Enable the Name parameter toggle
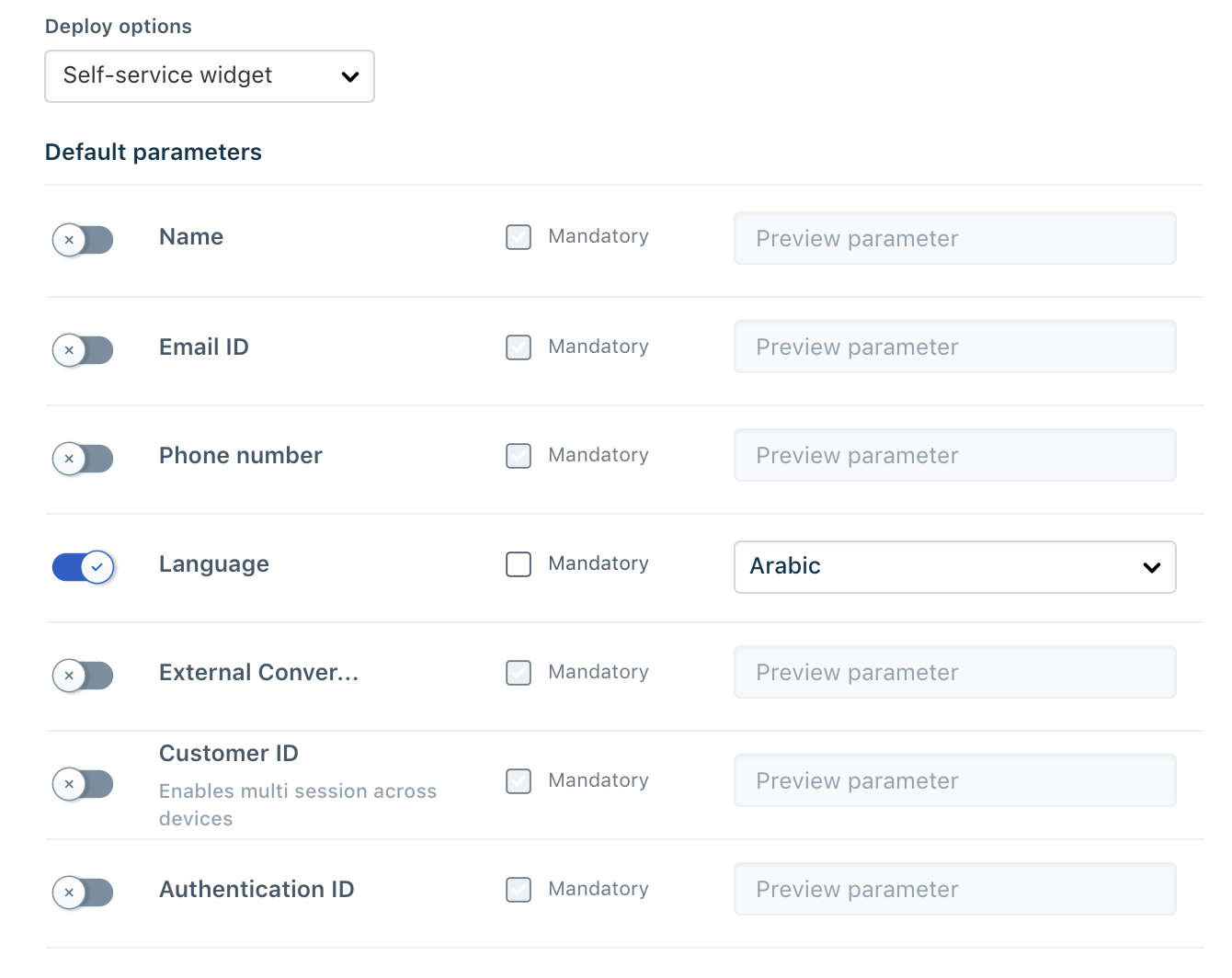The image size is (1232, 978). point(83,240)
